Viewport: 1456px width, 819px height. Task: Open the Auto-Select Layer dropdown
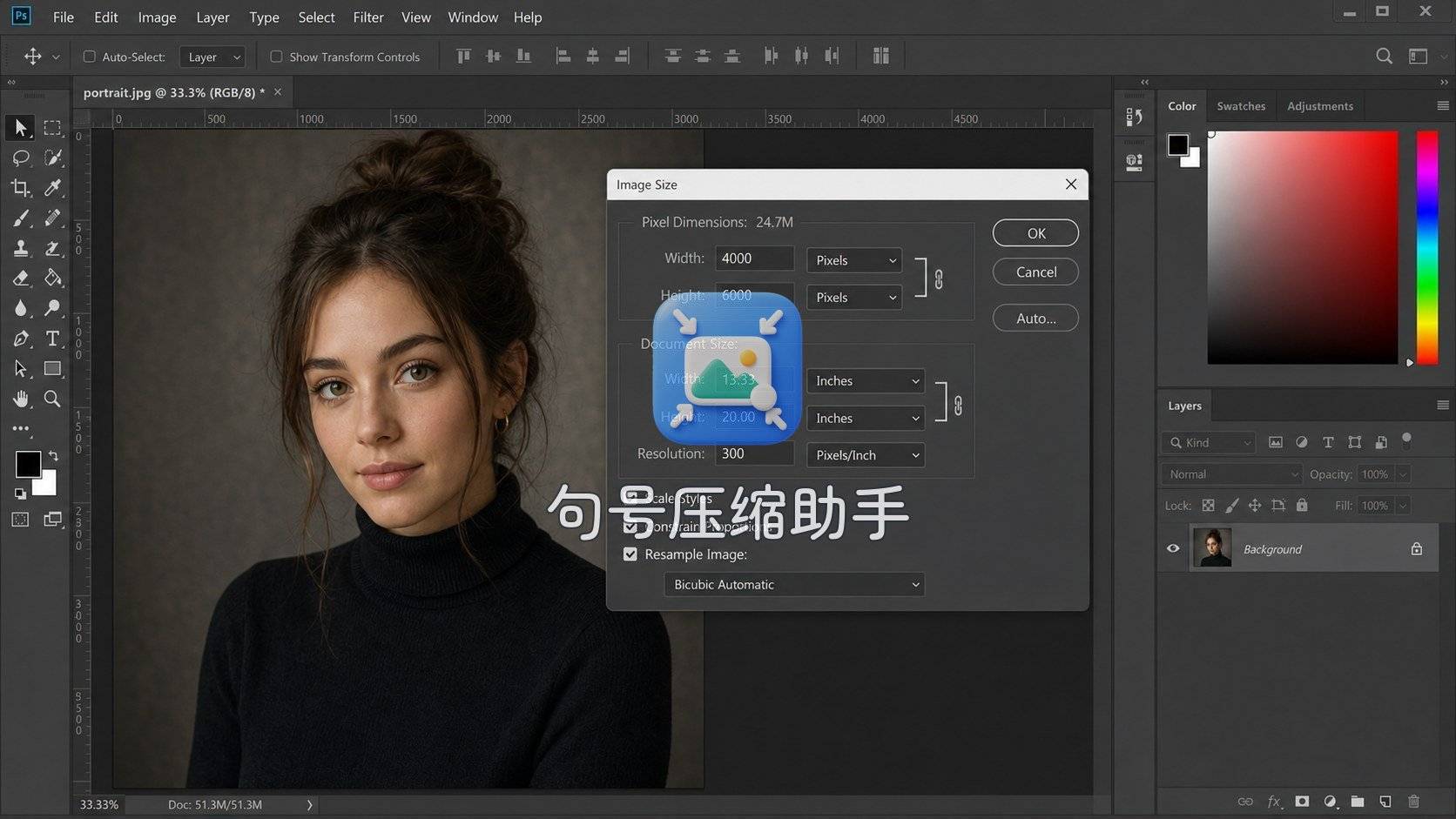(212, 57)
